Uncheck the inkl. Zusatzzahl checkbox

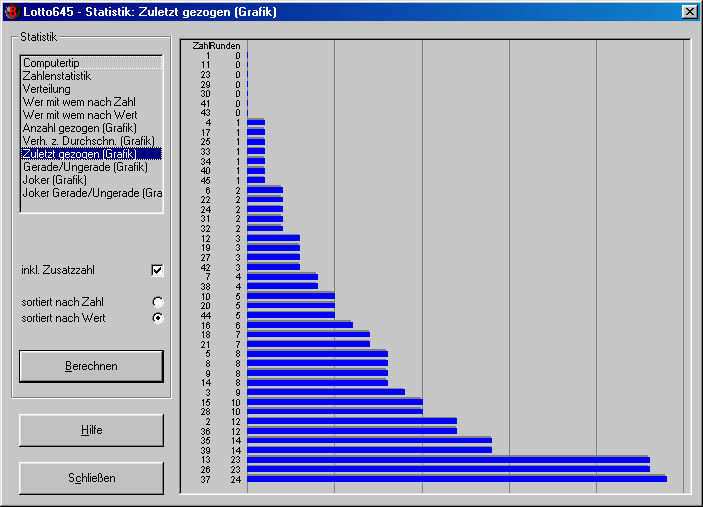click(x=157, y=270)
